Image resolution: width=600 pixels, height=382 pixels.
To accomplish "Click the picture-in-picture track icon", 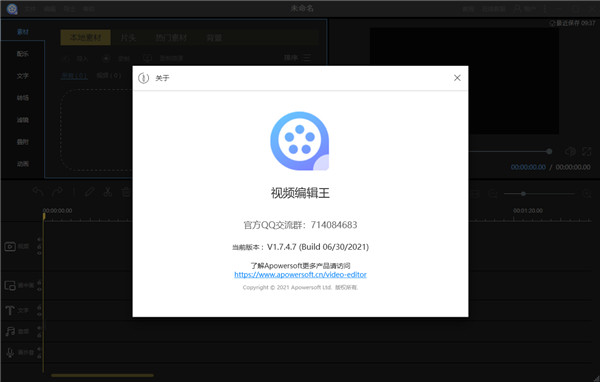I will click(x=10, y=285).
